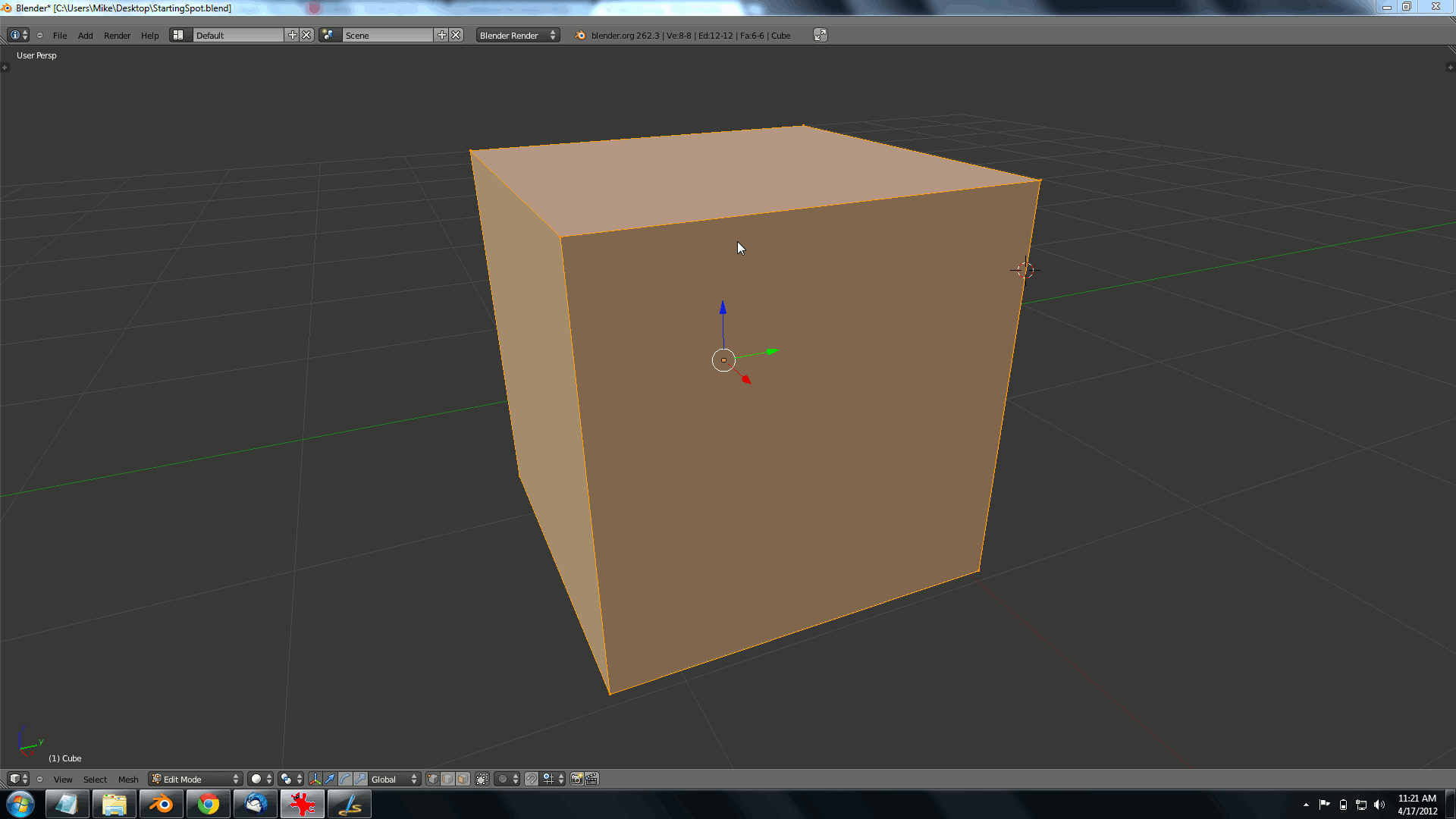
Task: Toggle fullscreen with the back-to-previous icon
Action: [x=821, y=36]
